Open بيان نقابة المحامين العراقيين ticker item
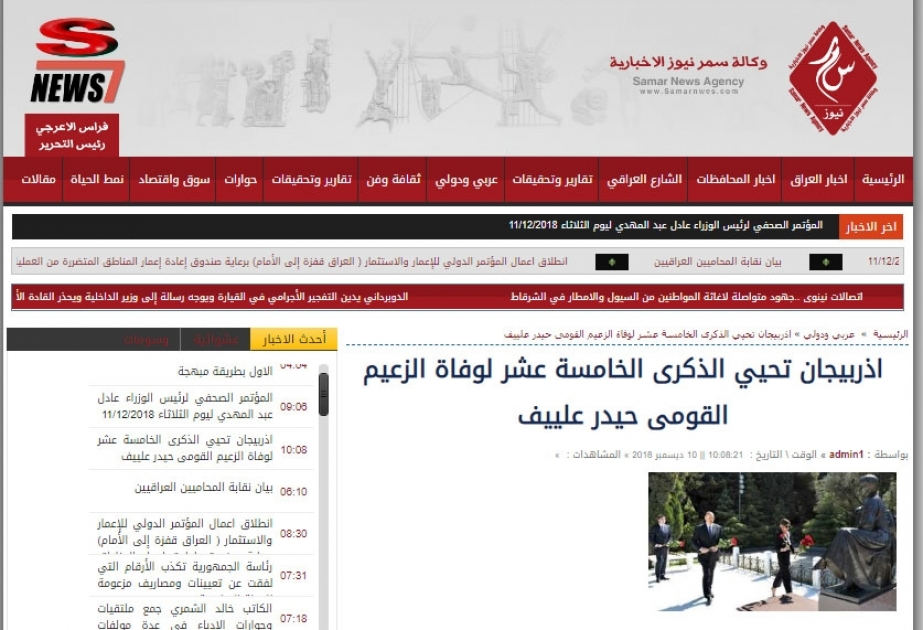Screen dimensions: 923x630 coord(718,261)
